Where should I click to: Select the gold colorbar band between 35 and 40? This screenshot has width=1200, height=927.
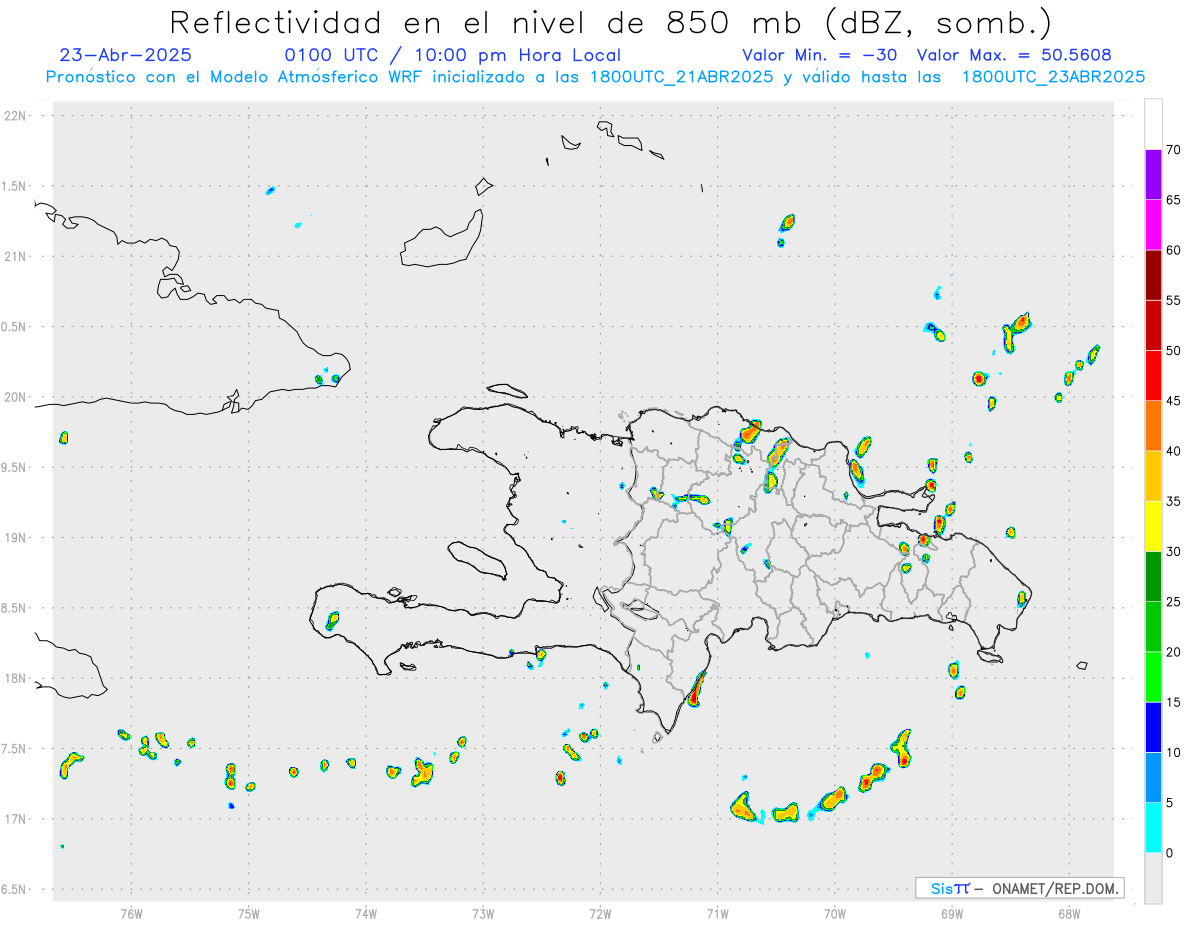pyautogui.click(x=1153, y=476)
